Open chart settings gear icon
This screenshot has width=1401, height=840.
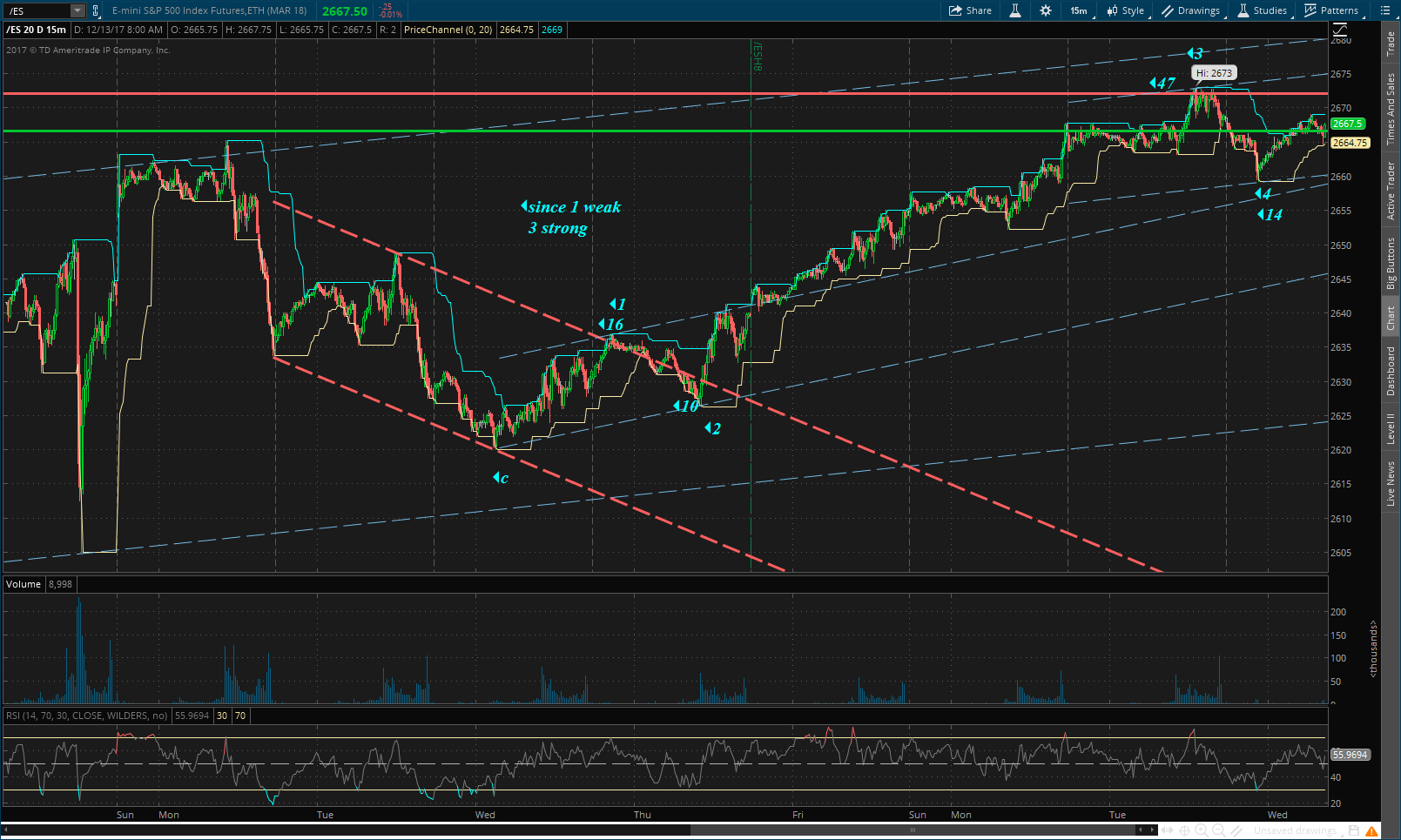(x=1046, y=10)
